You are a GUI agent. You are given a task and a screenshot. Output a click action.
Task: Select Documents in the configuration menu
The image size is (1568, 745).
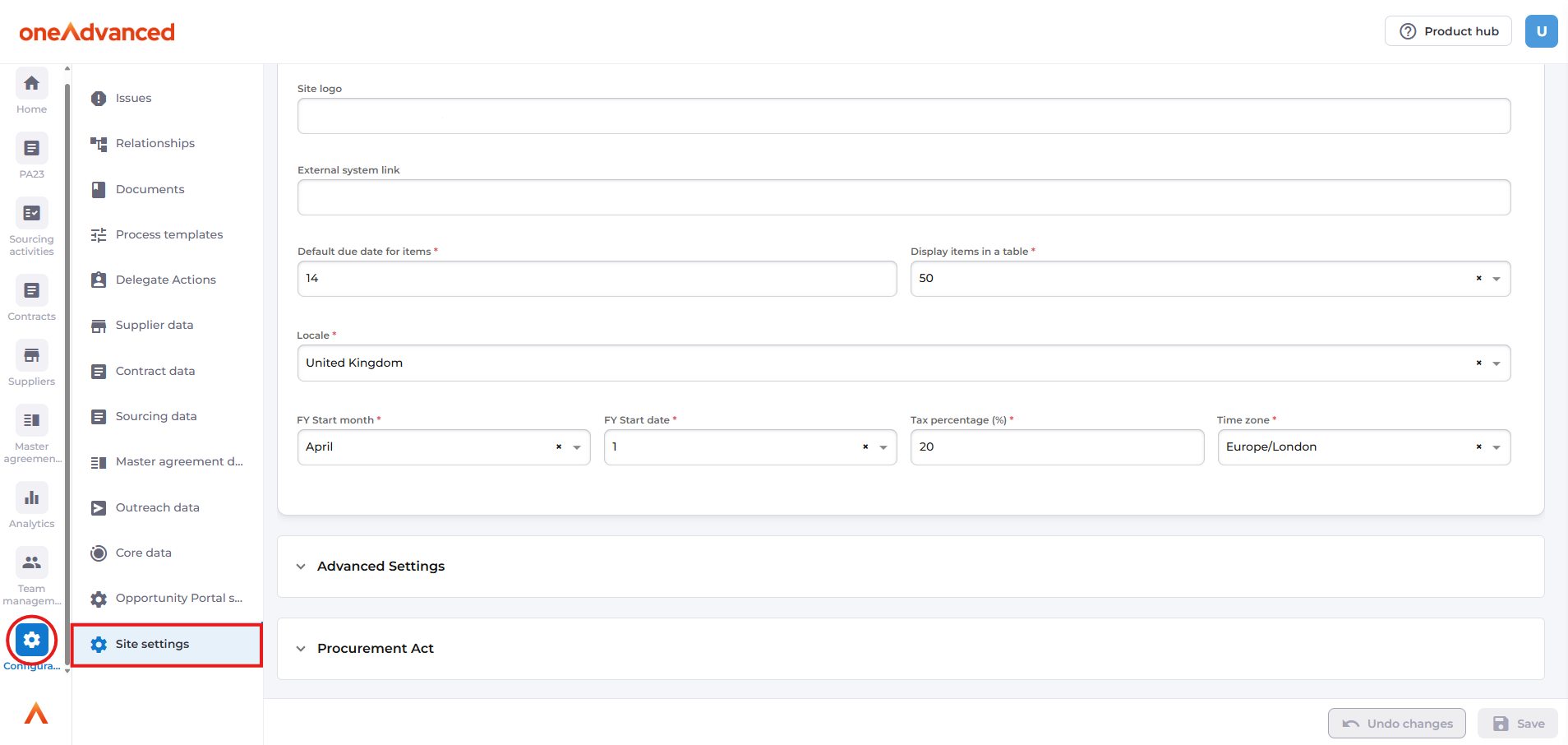[x=167, y=189]
